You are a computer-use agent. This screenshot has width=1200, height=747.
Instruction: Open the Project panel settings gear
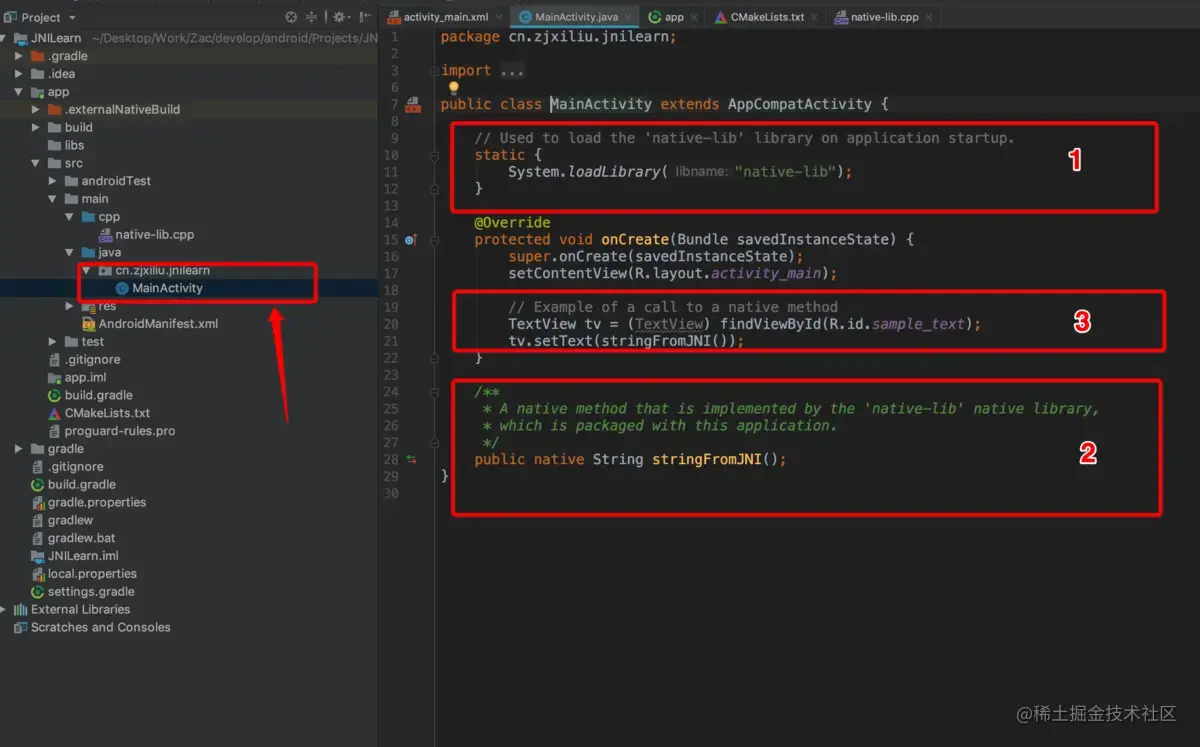339,17
